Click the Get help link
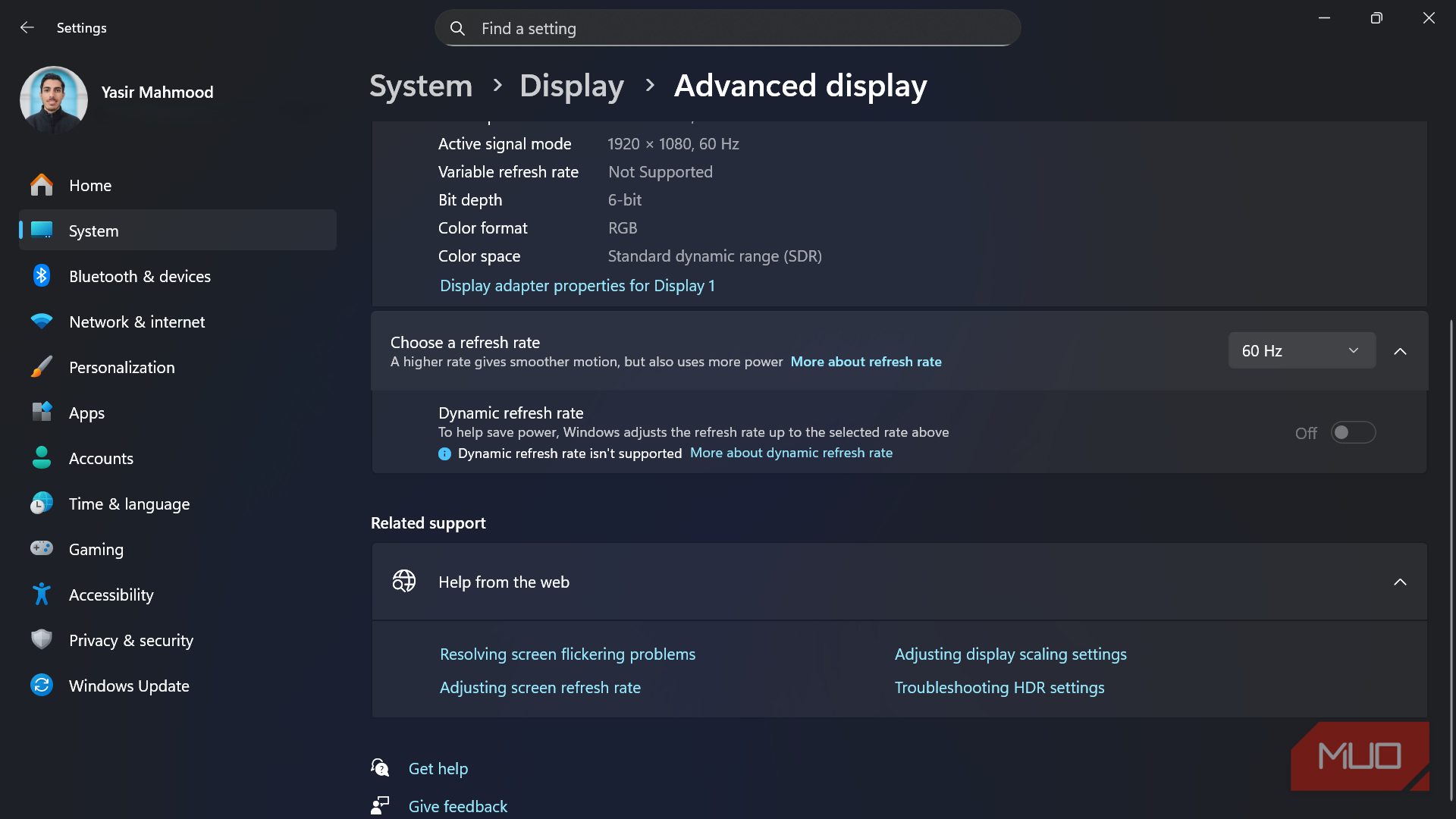The width and height of the screenshot is (1456, 819). 438,768
